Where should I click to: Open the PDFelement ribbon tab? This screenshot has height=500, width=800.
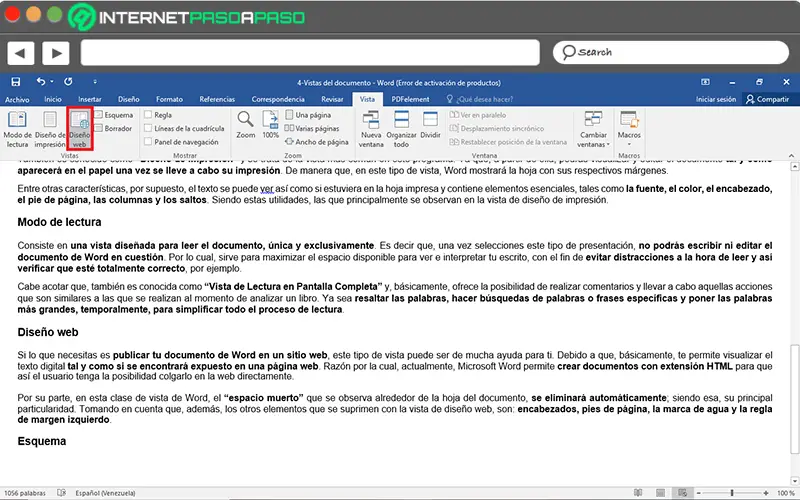tap(410, 99)
